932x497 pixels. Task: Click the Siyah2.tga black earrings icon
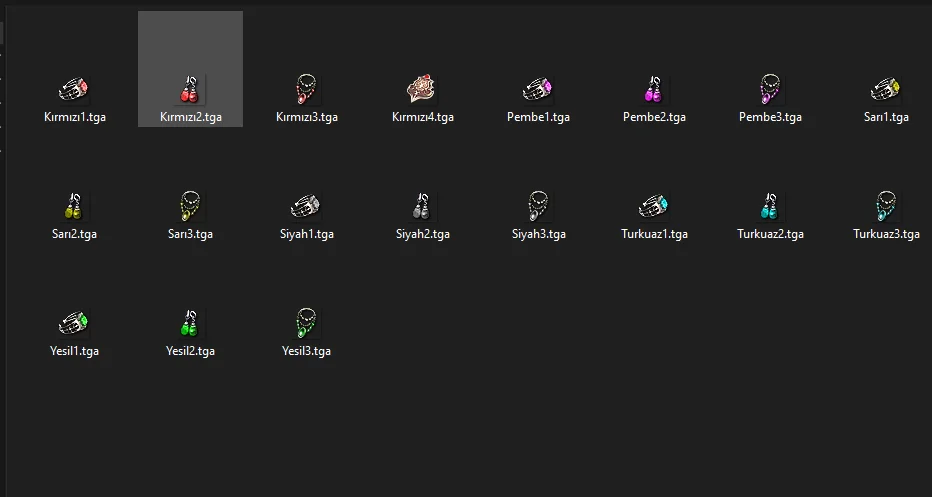click(422, 207)
